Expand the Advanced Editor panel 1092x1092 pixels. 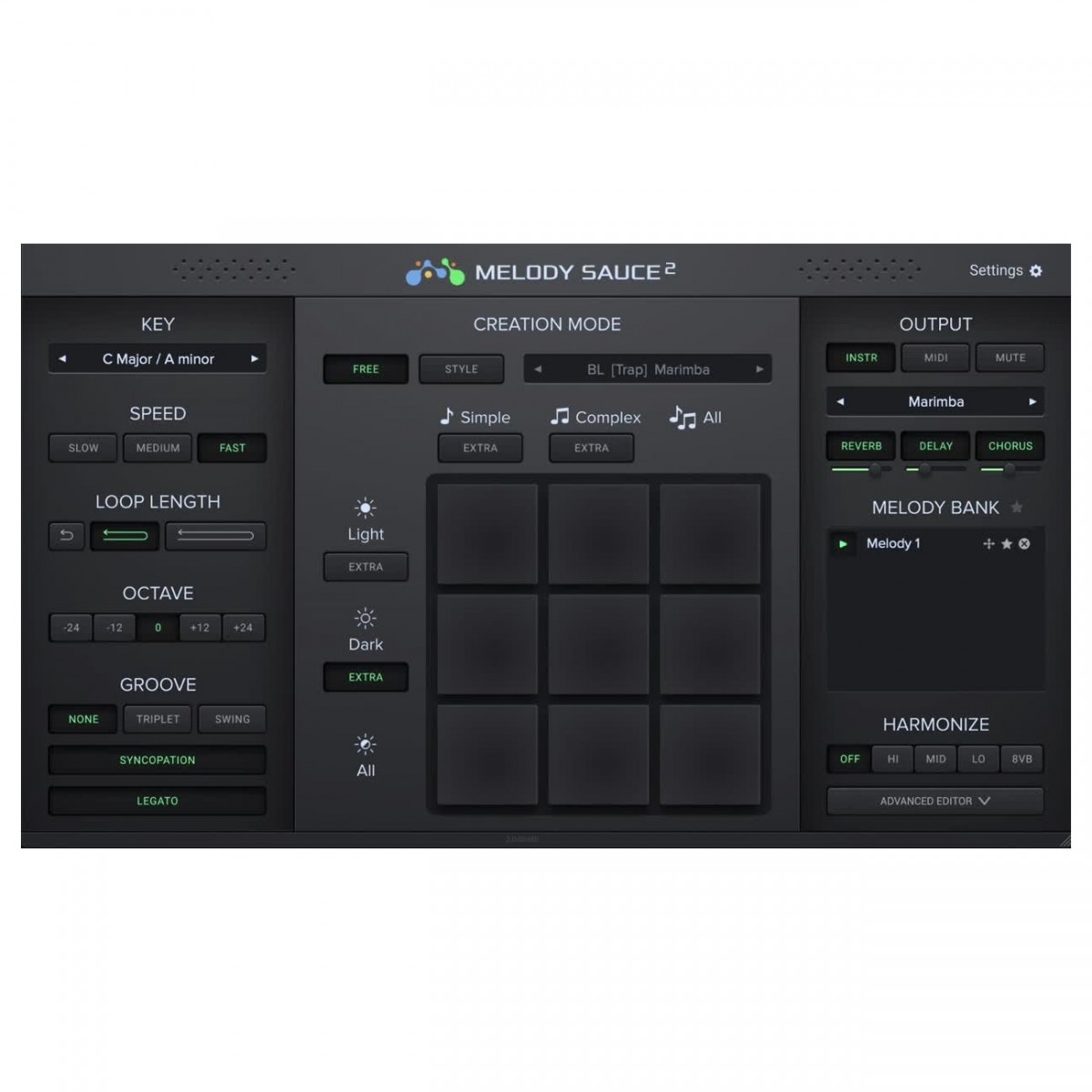pyautogui.click(x=935, y=801)
